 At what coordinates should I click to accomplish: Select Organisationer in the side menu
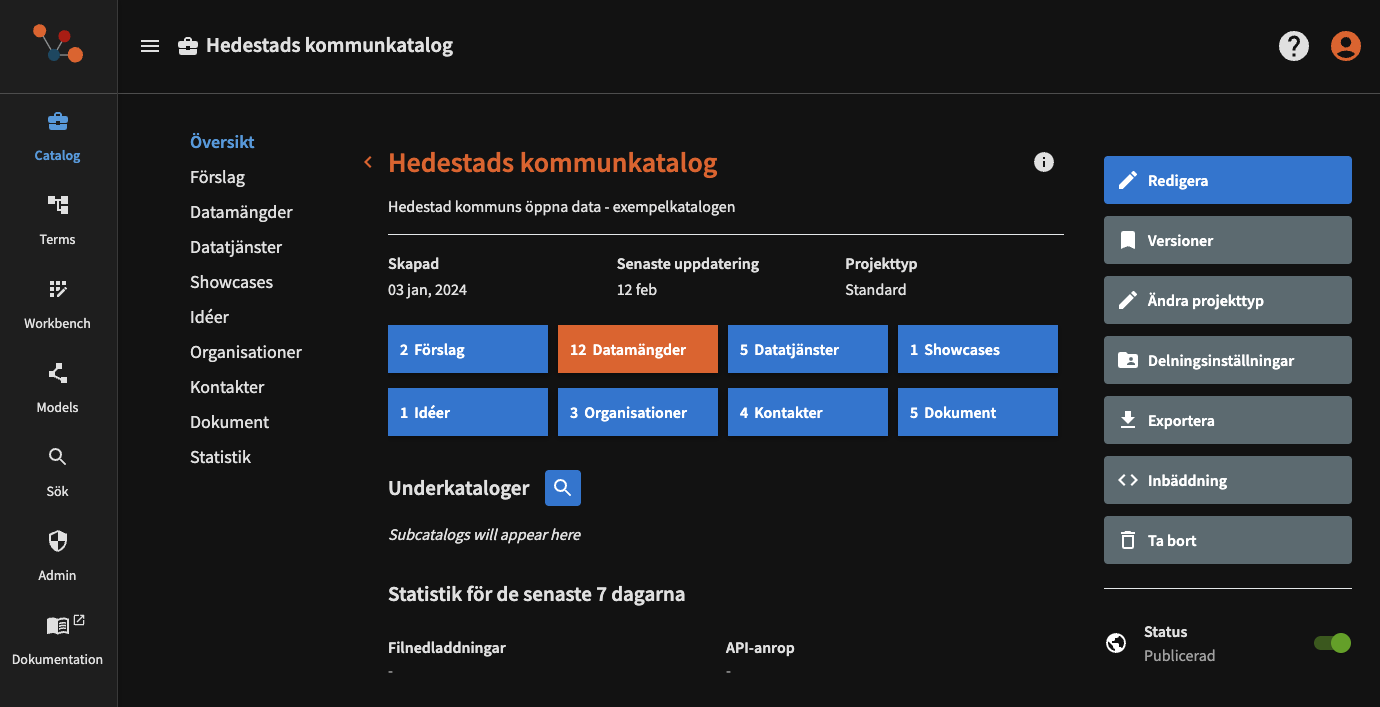tap(246, 352)
